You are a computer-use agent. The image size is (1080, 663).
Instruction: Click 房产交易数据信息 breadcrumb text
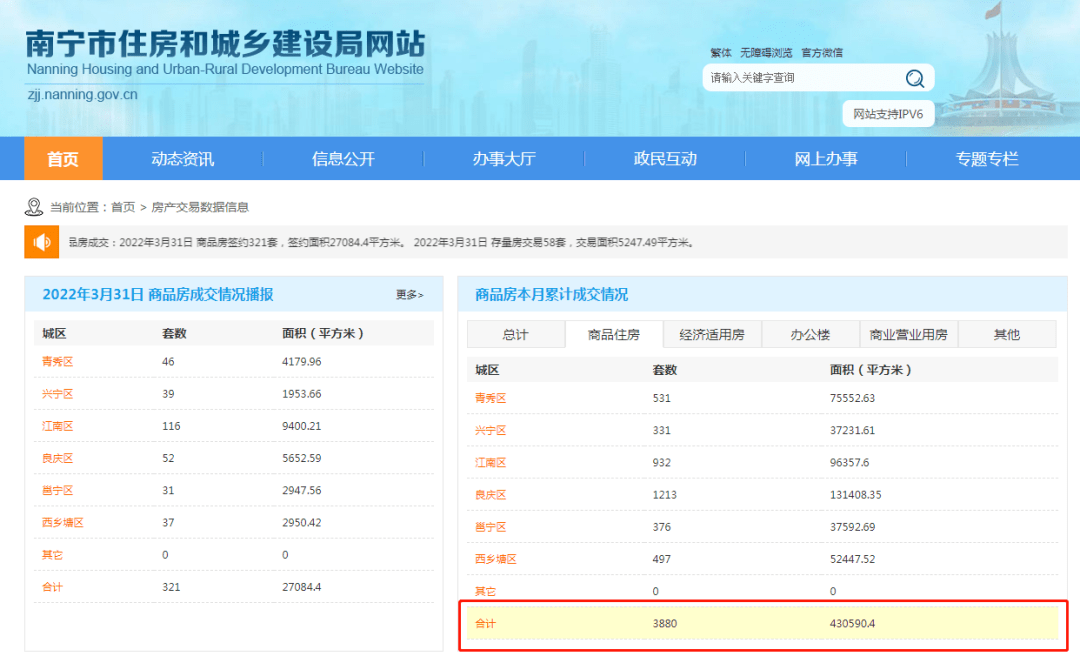pyautogui.click(x=200, y=207)
